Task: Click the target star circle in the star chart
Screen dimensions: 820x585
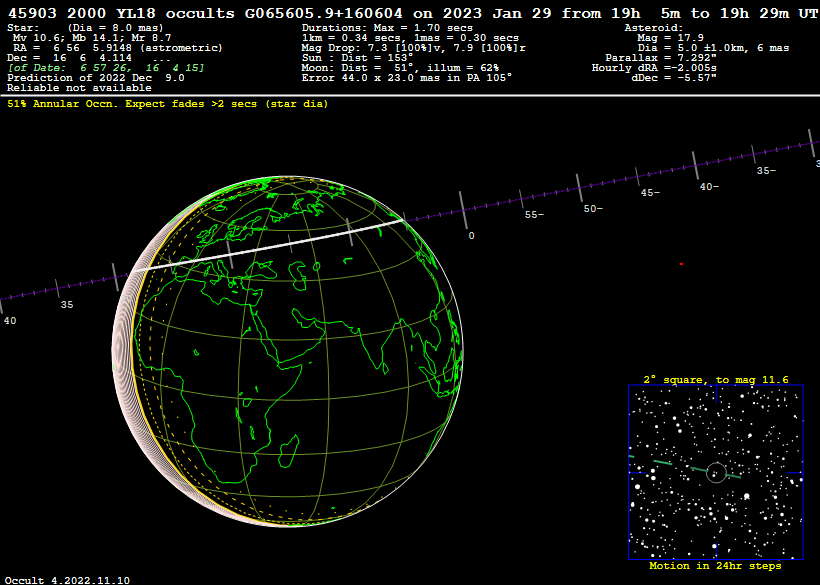Action: pyautogui.click(x=716, y=473)
